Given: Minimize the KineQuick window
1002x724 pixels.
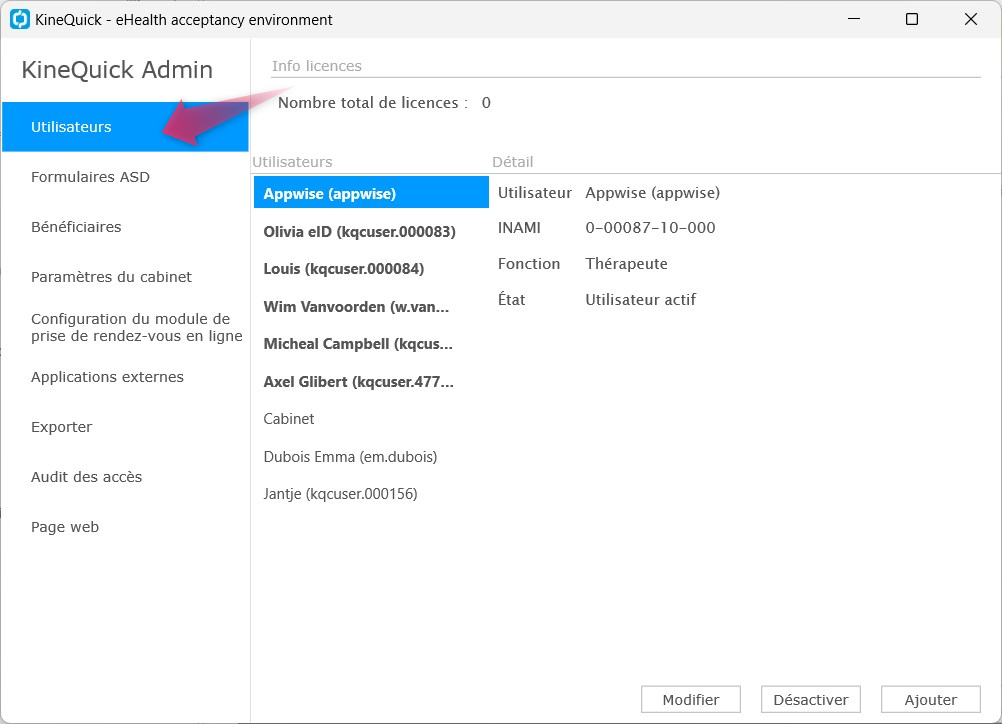Looking at the screenshot, I should coord(854,19).
